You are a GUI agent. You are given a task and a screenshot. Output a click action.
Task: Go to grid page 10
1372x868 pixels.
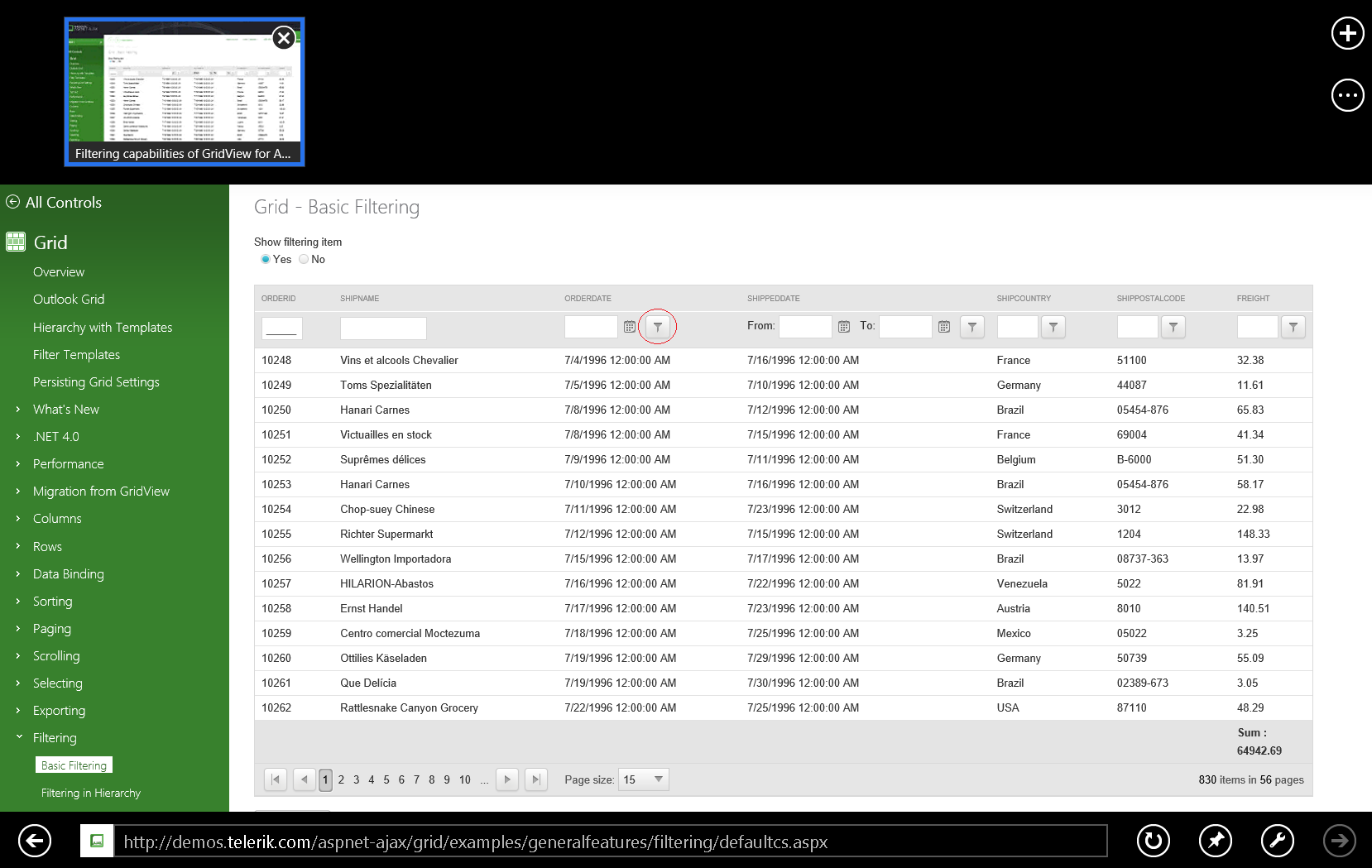465,779
